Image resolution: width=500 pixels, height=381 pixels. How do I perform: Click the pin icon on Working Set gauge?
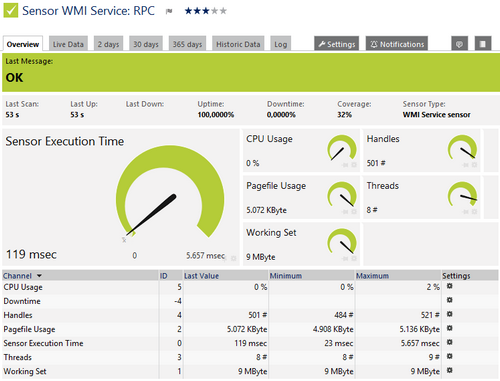click(x=345, y=259)
